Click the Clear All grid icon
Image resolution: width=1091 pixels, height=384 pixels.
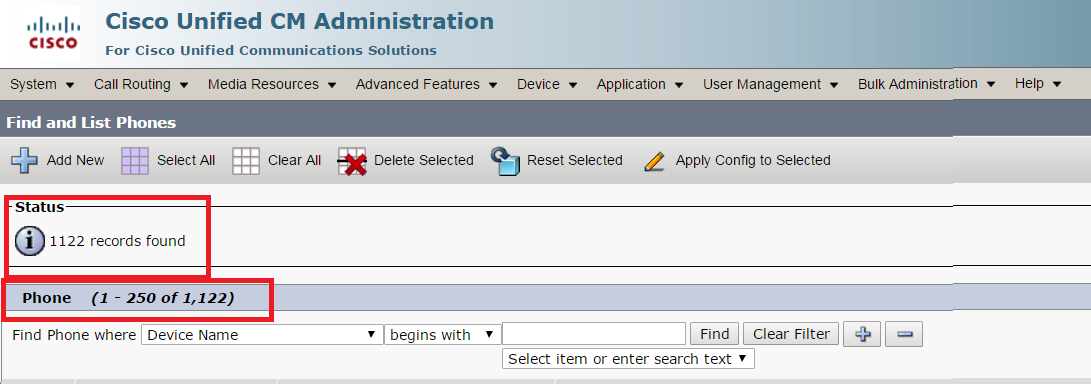246,160
